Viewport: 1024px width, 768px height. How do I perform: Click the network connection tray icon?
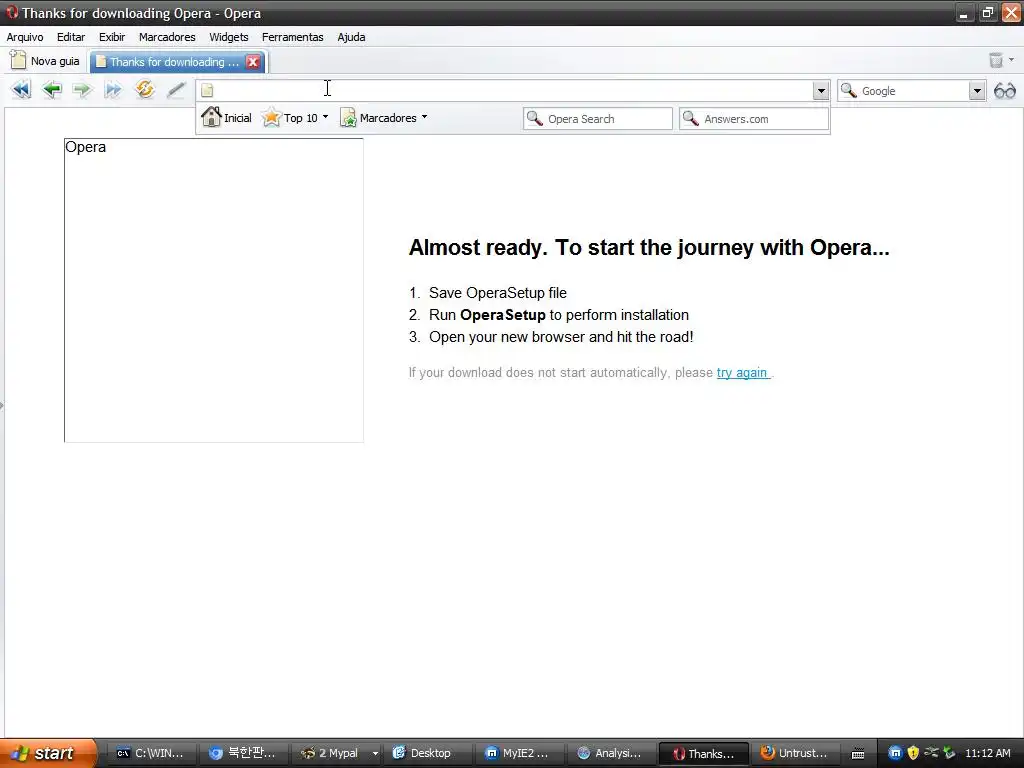tap(931, 752)
